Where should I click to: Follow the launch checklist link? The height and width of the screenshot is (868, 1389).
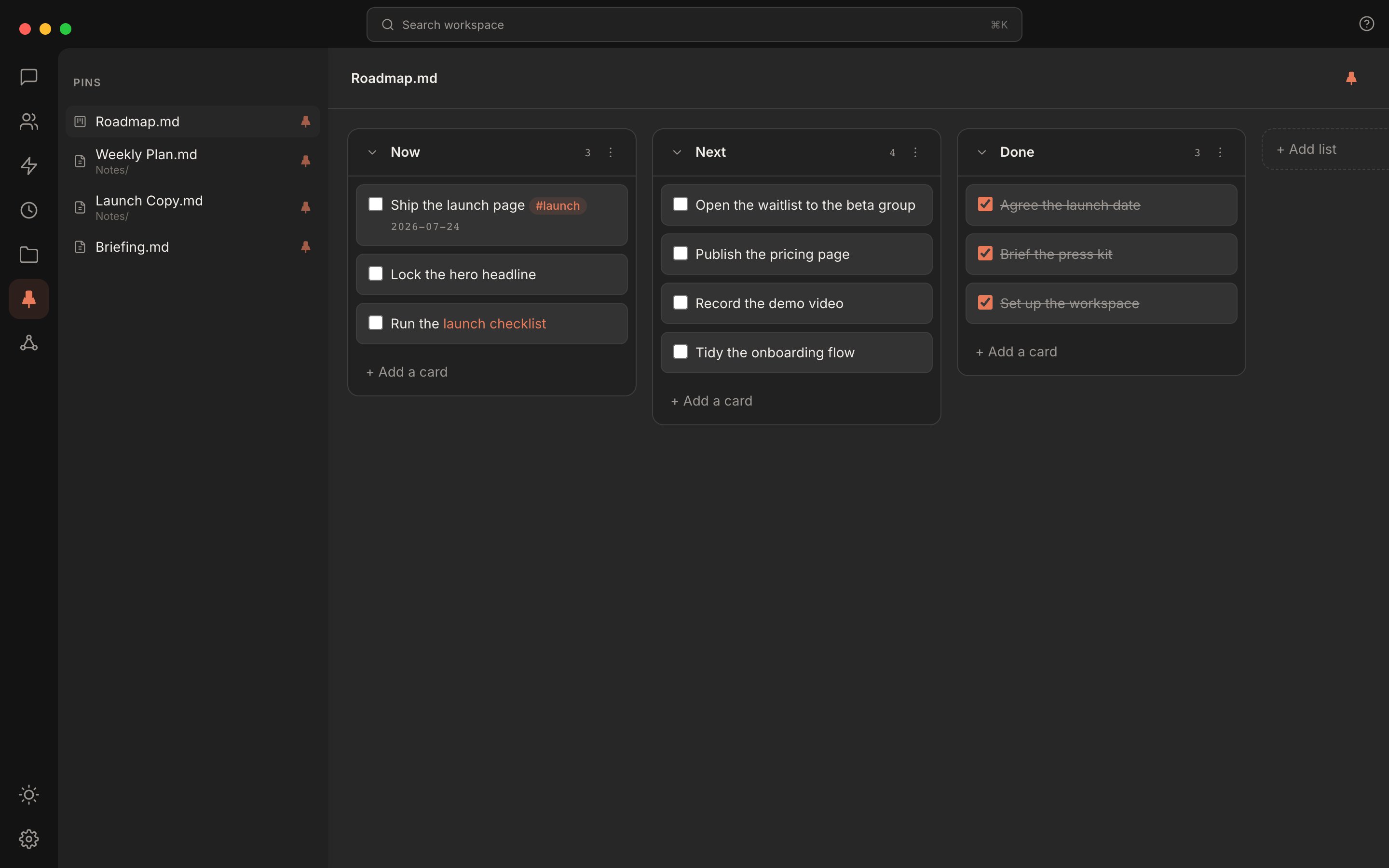pos(494,324)
